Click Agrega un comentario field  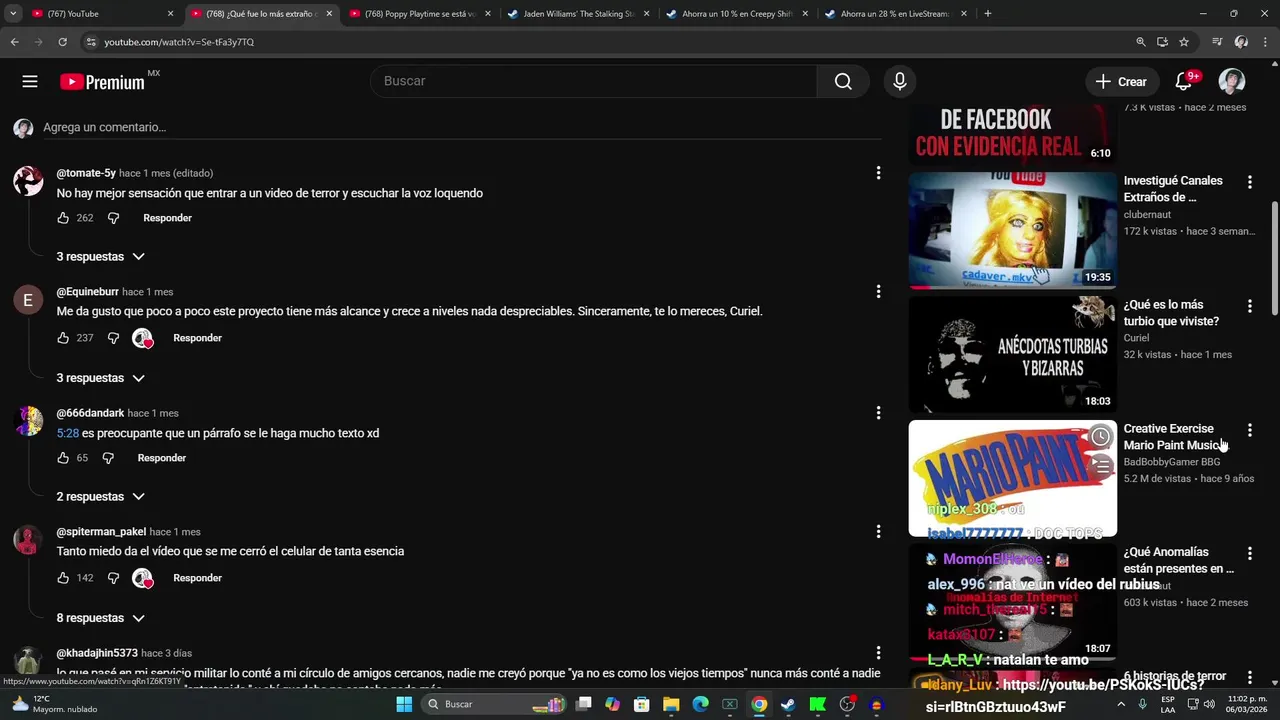pos(461,128)
